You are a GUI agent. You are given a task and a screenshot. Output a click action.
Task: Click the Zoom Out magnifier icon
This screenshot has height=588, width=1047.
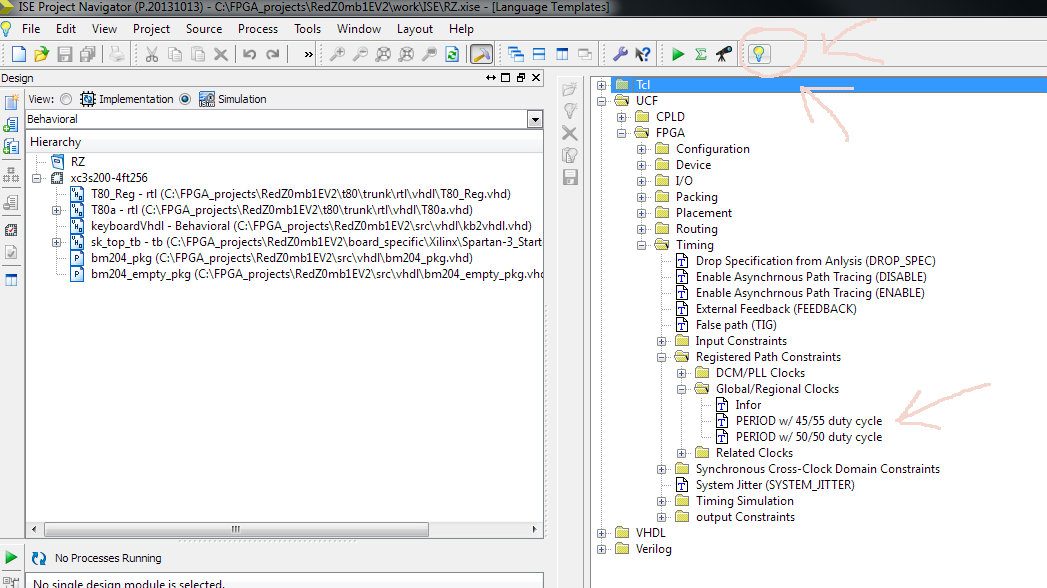360,54
